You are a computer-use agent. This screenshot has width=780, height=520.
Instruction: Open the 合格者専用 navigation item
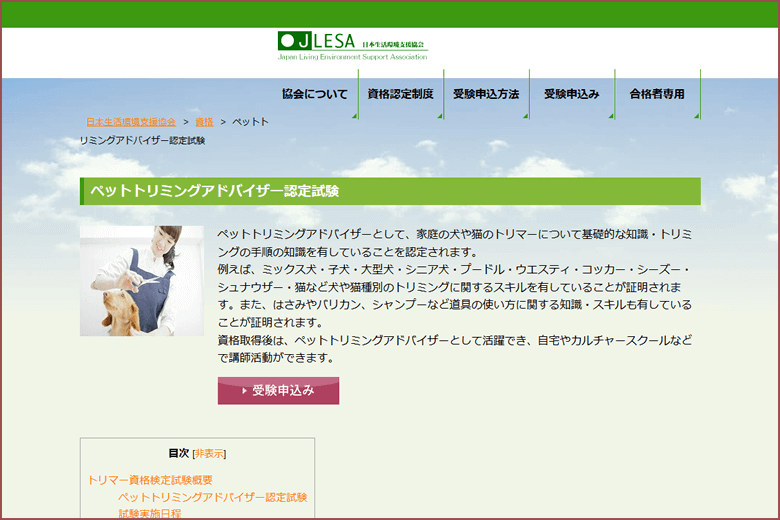657,94
